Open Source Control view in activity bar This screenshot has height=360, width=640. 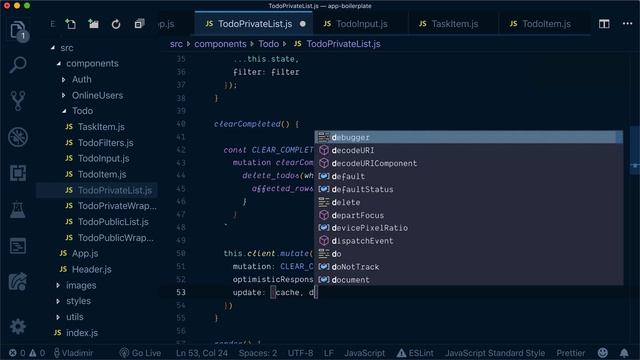coord(18,100)
